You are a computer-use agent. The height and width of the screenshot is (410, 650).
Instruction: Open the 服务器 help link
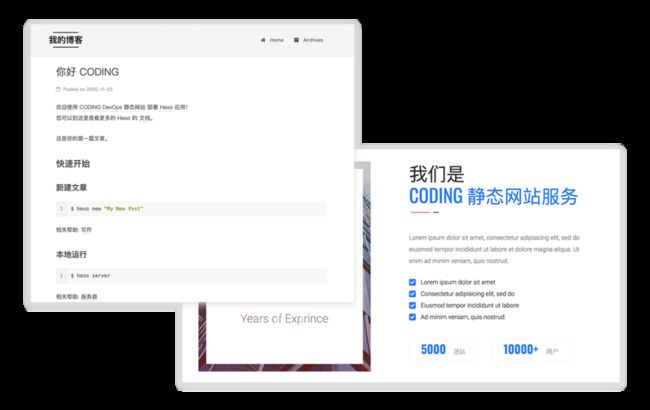click(x=89, y=296)
